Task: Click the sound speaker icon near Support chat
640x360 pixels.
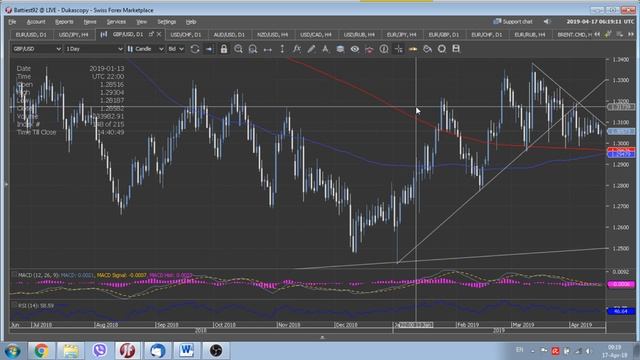Action: click(x=547, y=22)
